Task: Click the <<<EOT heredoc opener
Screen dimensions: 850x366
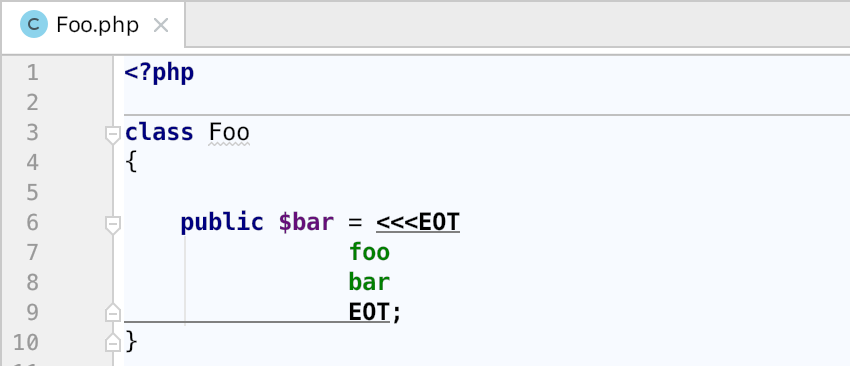Action: [418, 222]
